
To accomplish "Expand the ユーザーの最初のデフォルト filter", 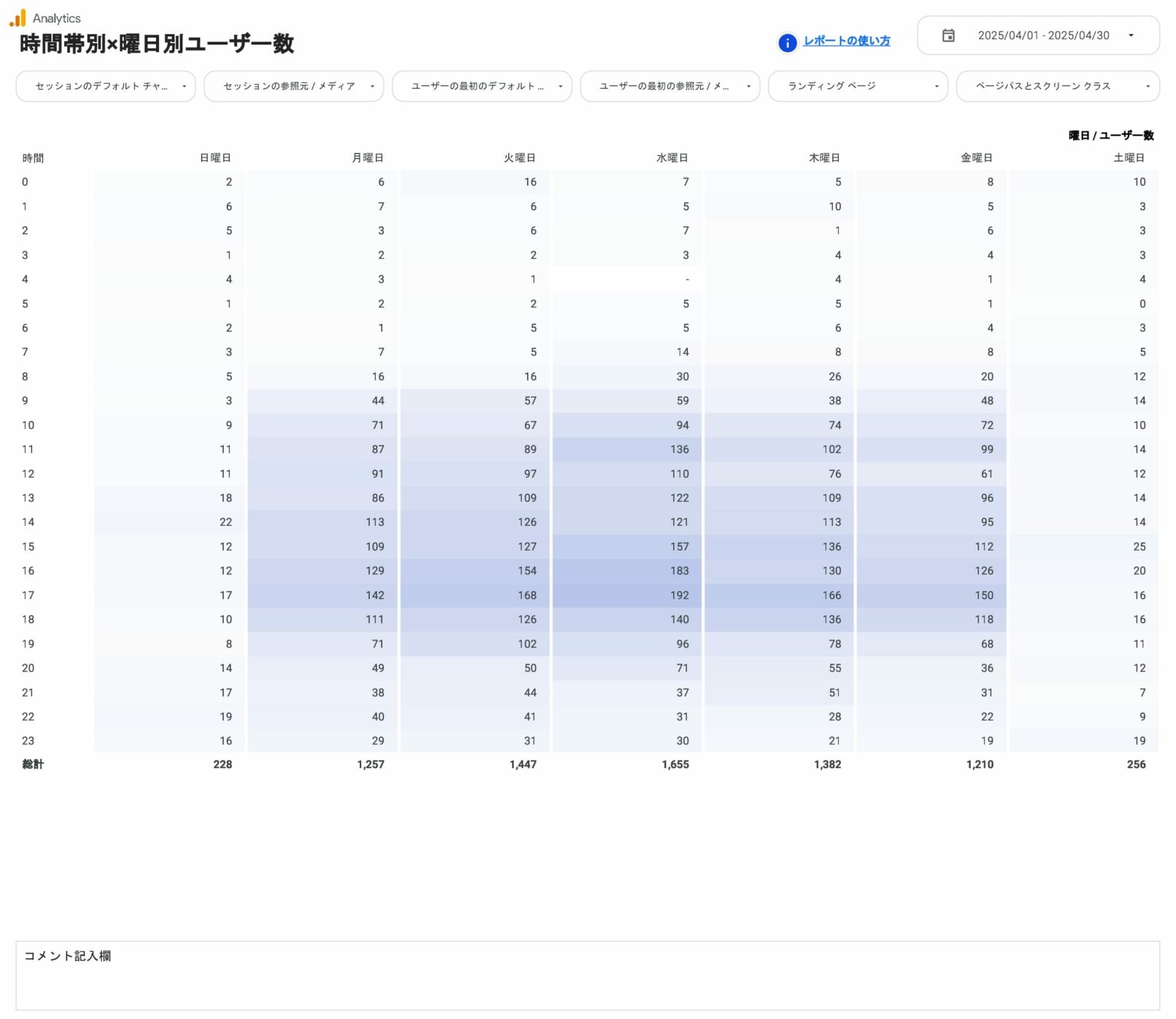I will [x=481, y=86].
